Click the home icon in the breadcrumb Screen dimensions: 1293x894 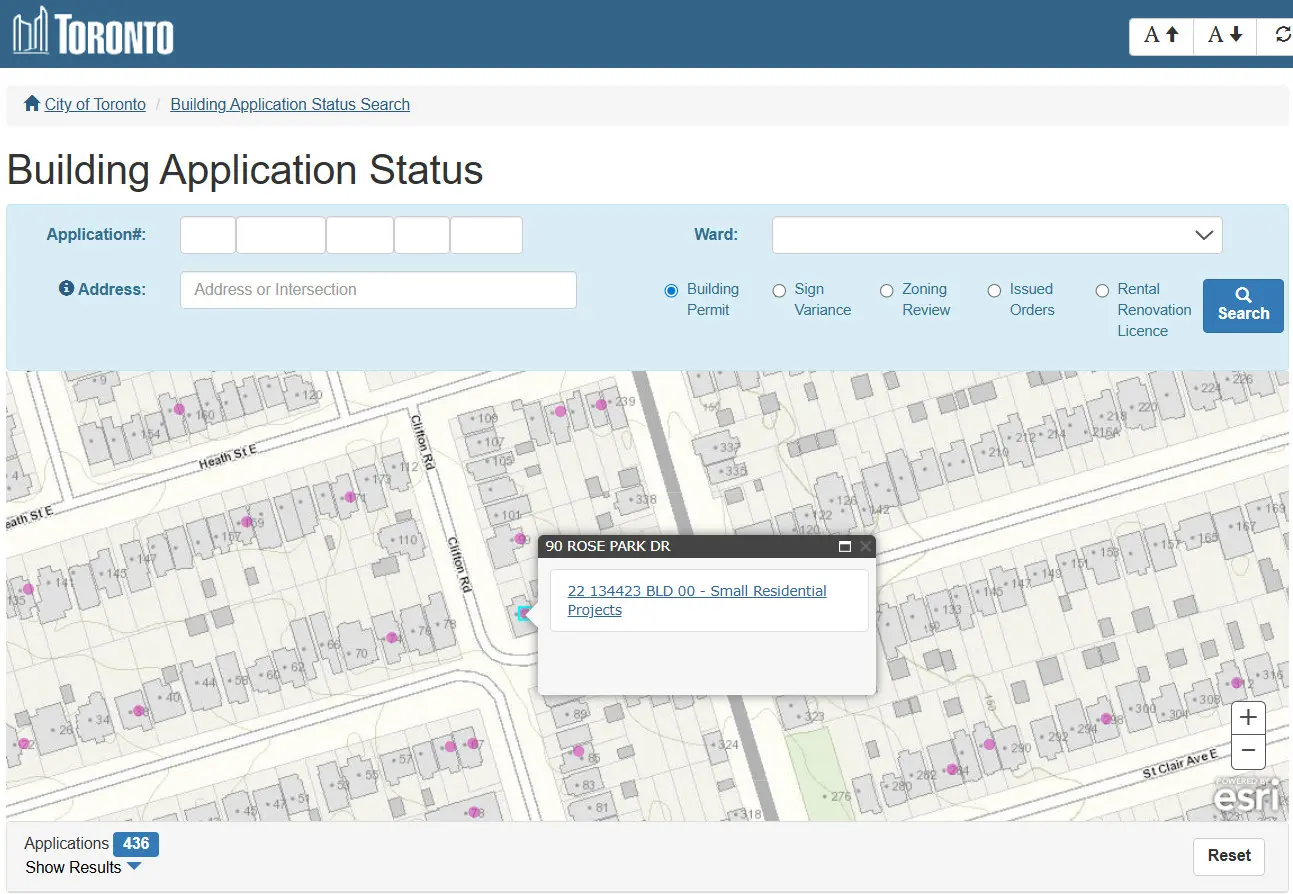(29, 103)
